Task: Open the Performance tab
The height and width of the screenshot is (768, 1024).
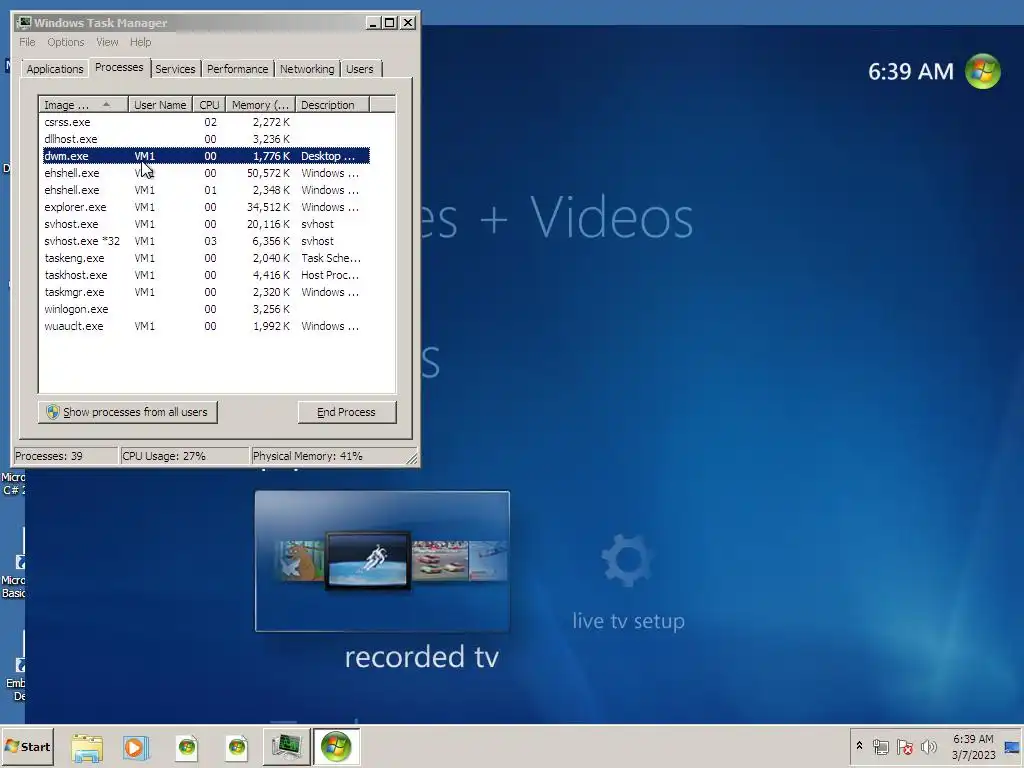Action: [x=238, y=69]
